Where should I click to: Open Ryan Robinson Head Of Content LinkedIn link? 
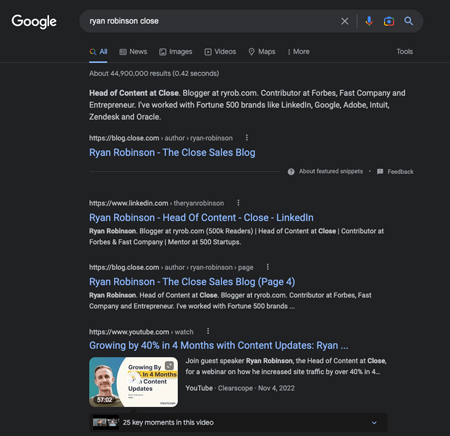201,218
